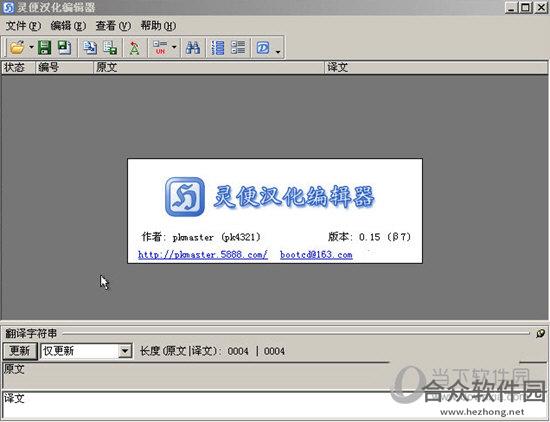Click the 译文 column header
Image resolution: width=550 pixels, height=422 pixels.
point(436,67)
